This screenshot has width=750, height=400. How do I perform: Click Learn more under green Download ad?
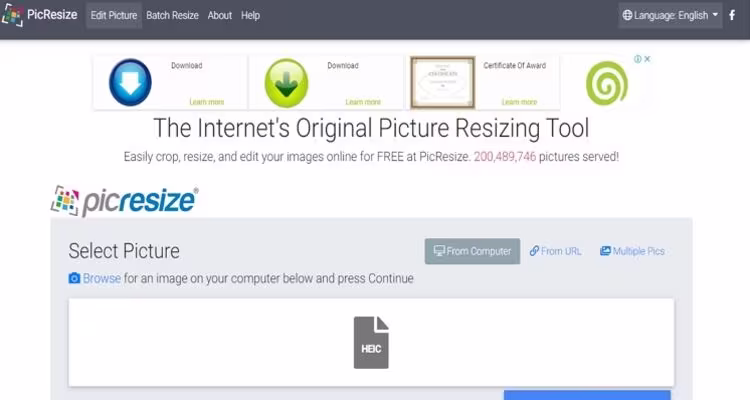[x=363, y=102]
